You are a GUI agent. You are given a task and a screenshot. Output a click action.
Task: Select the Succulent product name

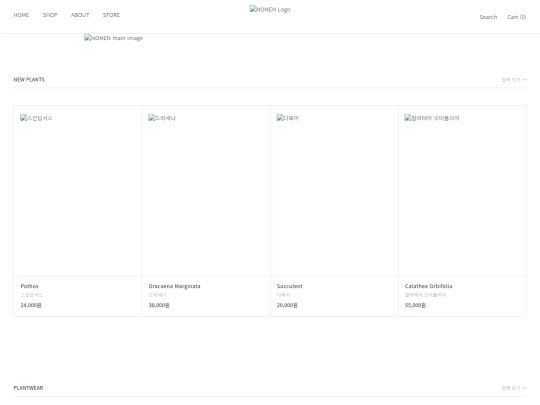(290, 286)
